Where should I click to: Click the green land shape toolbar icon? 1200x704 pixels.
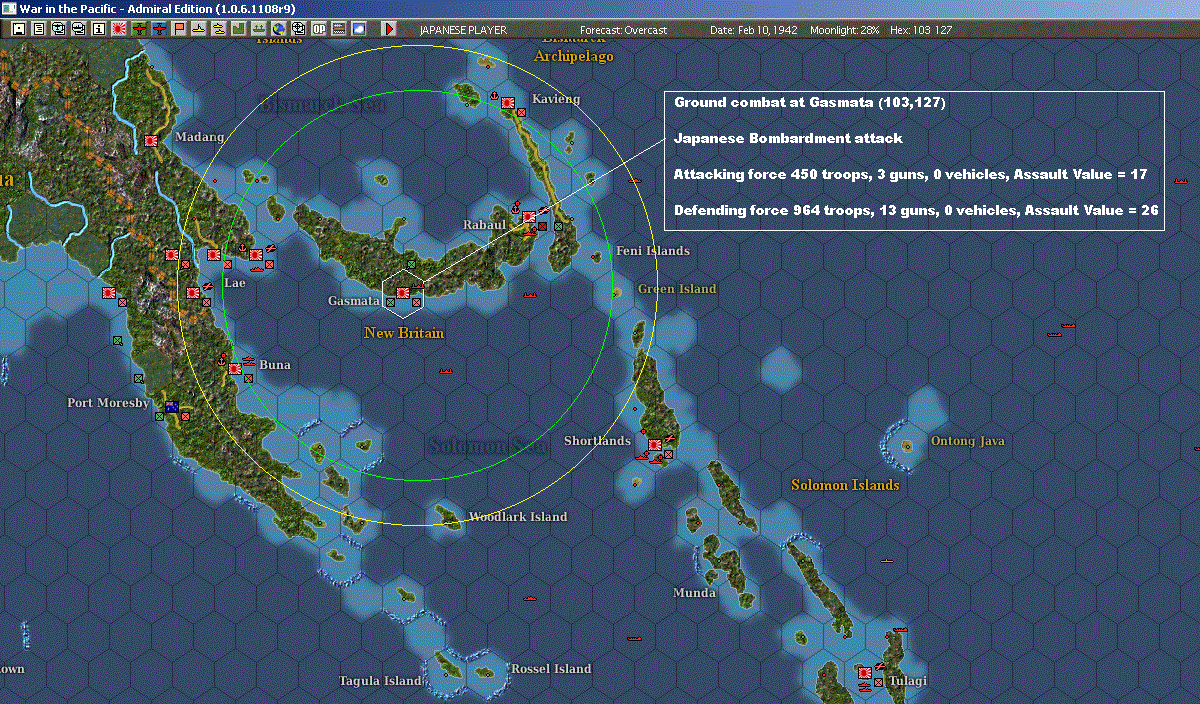click(238, 30)
